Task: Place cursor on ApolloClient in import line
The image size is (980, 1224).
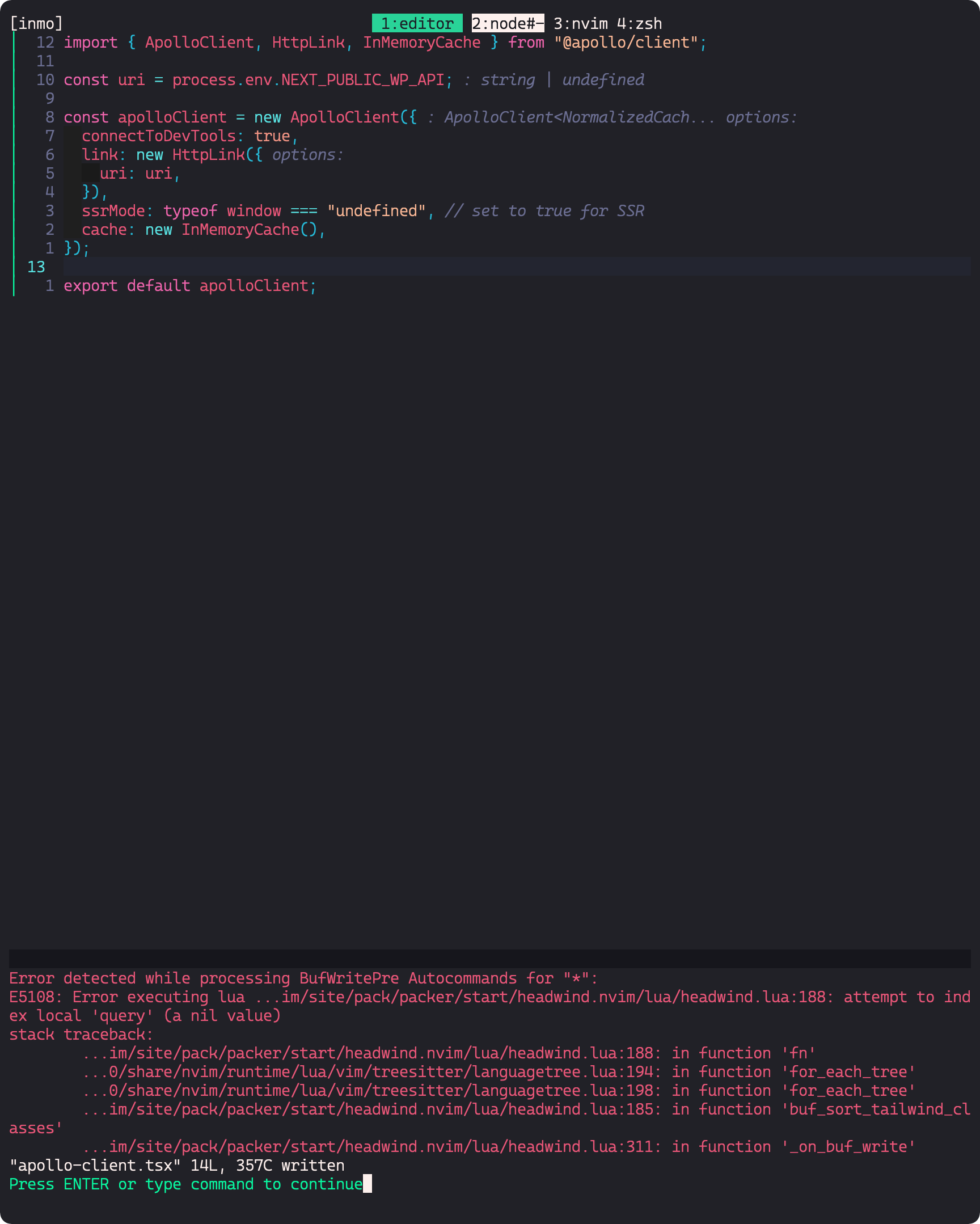Action: (x=199, y=43)
